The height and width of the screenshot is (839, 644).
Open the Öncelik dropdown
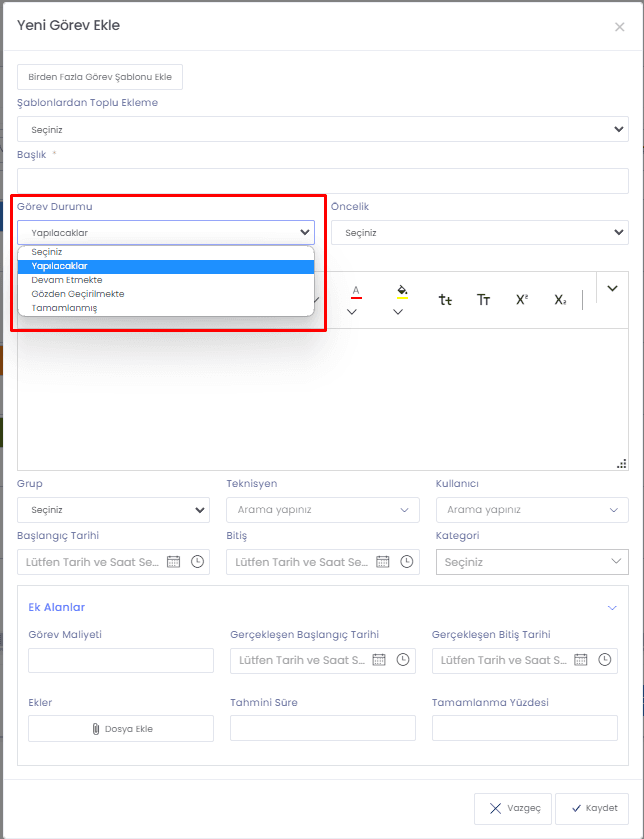click(480, 233)
